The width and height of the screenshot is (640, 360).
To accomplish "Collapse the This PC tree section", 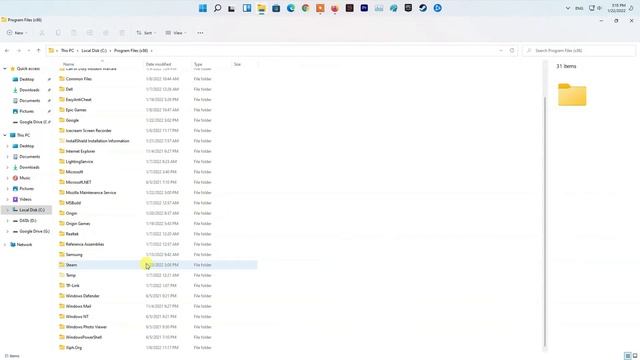I will 5,135.
